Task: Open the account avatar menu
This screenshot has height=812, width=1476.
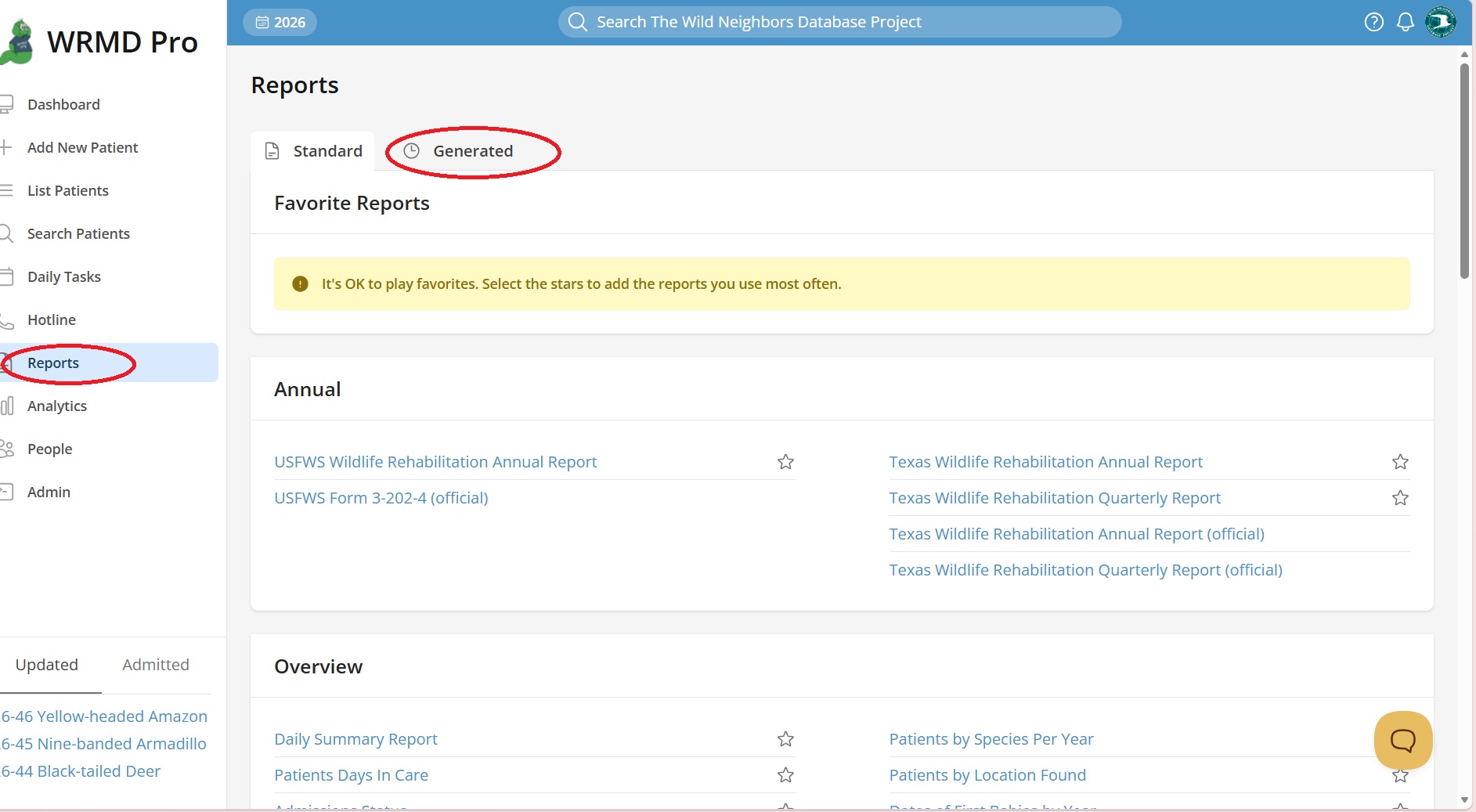Action: pyautogui.click(x=1440, y=22)
